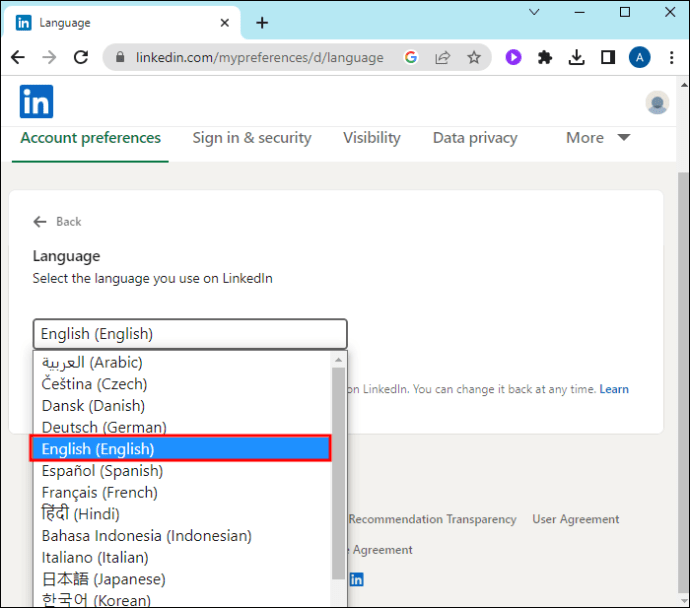Expand the More dropdown menu
690x608 pixels.
coord(598,138)
